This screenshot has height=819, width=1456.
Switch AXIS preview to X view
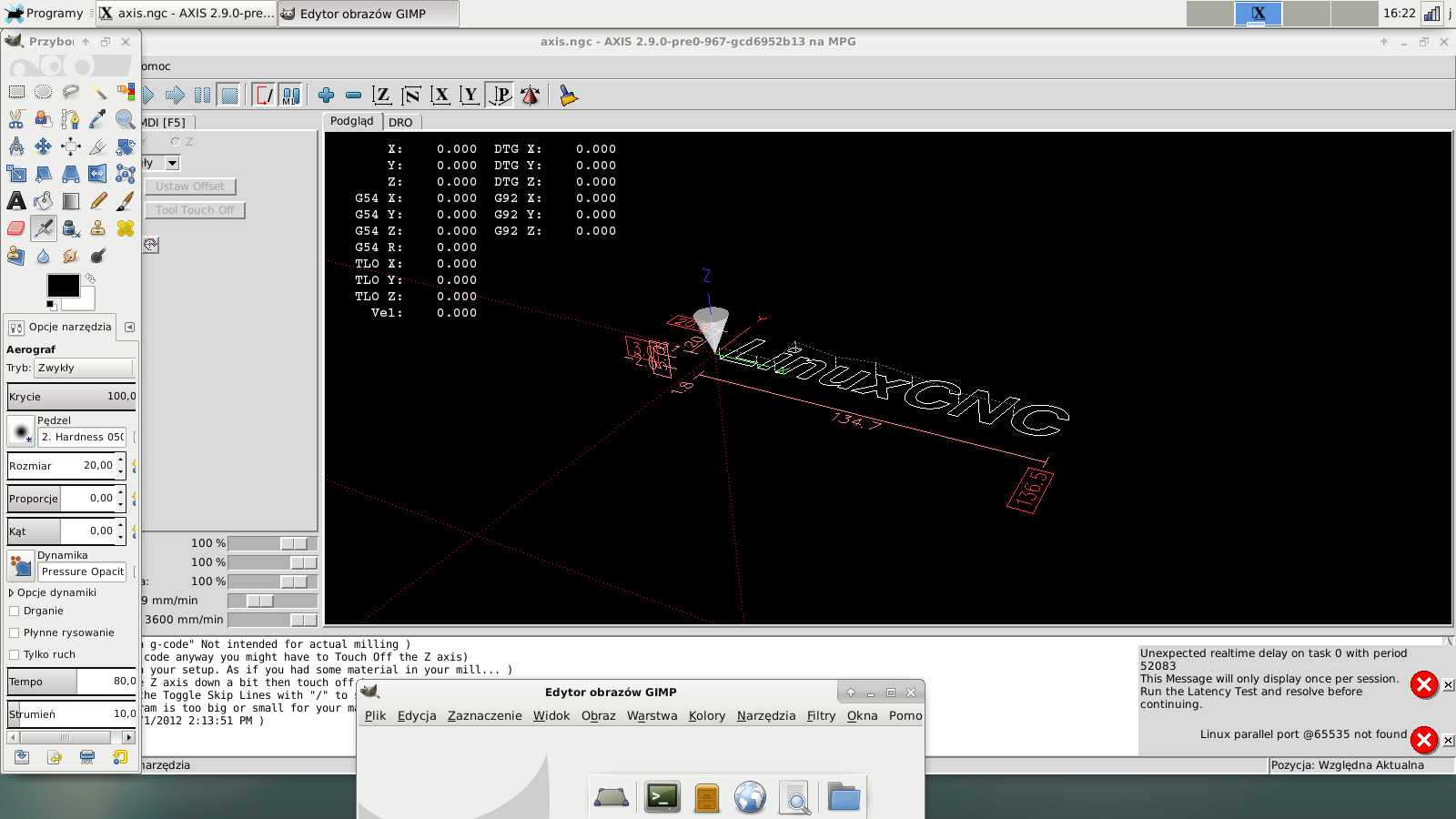click(x=441, y=95)
